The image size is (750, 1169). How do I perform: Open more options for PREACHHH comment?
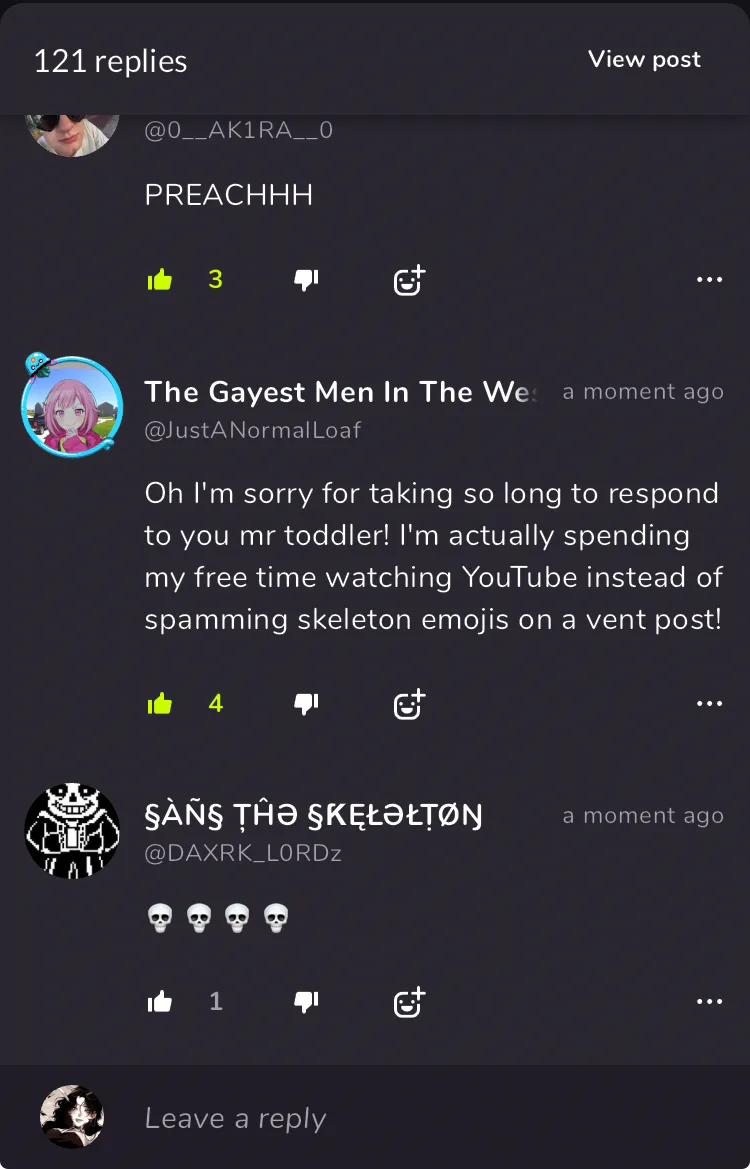[709, 280]
